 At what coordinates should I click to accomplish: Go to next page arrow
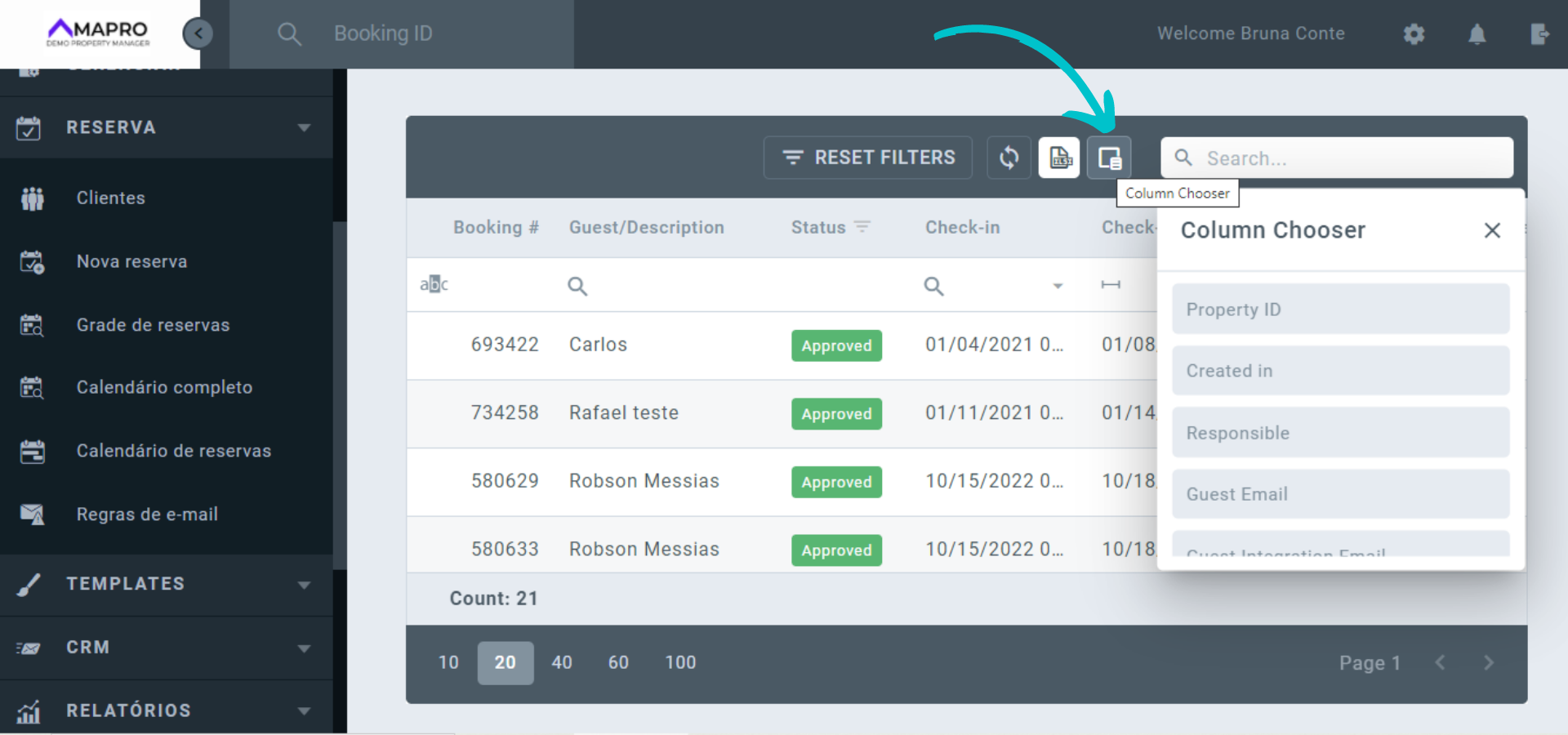pos(1488,662)
